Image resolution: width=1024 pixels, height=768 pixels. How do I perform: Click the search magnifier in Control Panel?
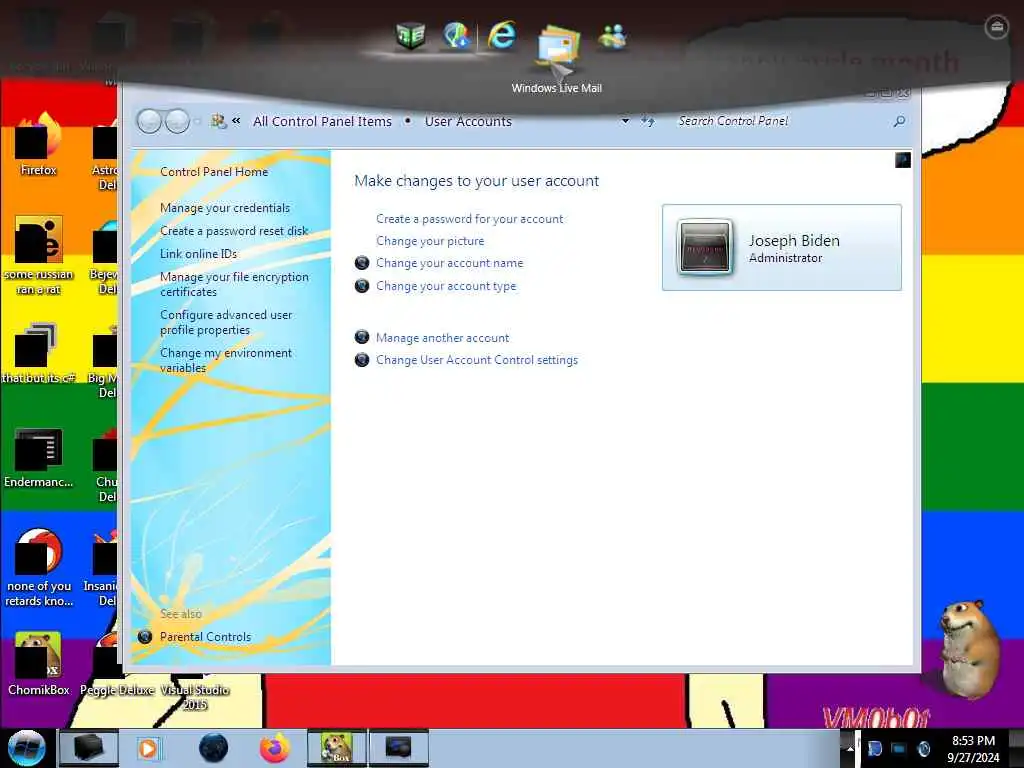tap(899, 121)
